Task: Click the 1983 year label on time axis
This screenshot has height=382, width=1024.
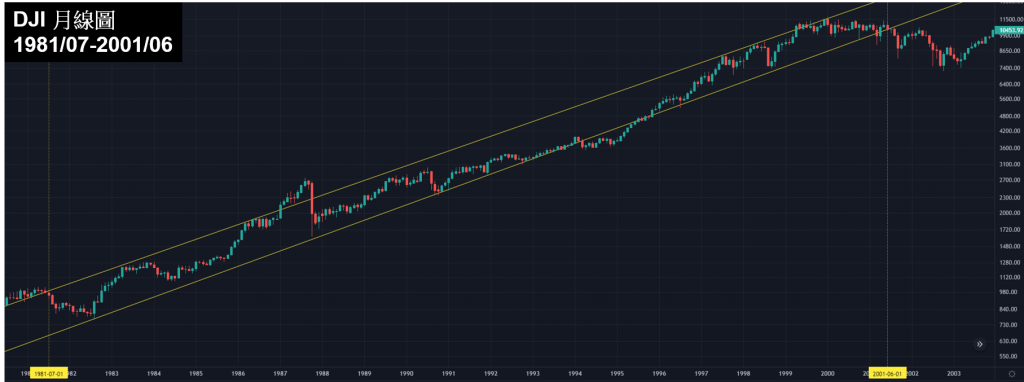Action: click(x=112, y=374)
